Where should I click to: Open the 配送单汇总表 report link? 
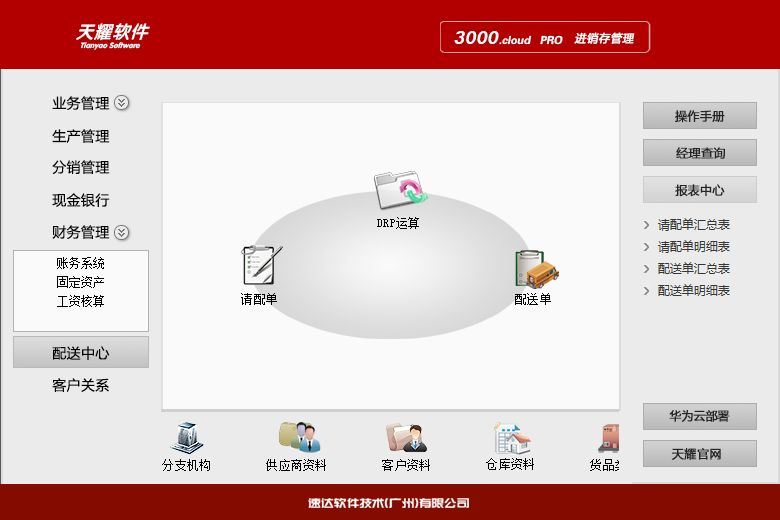693,269
